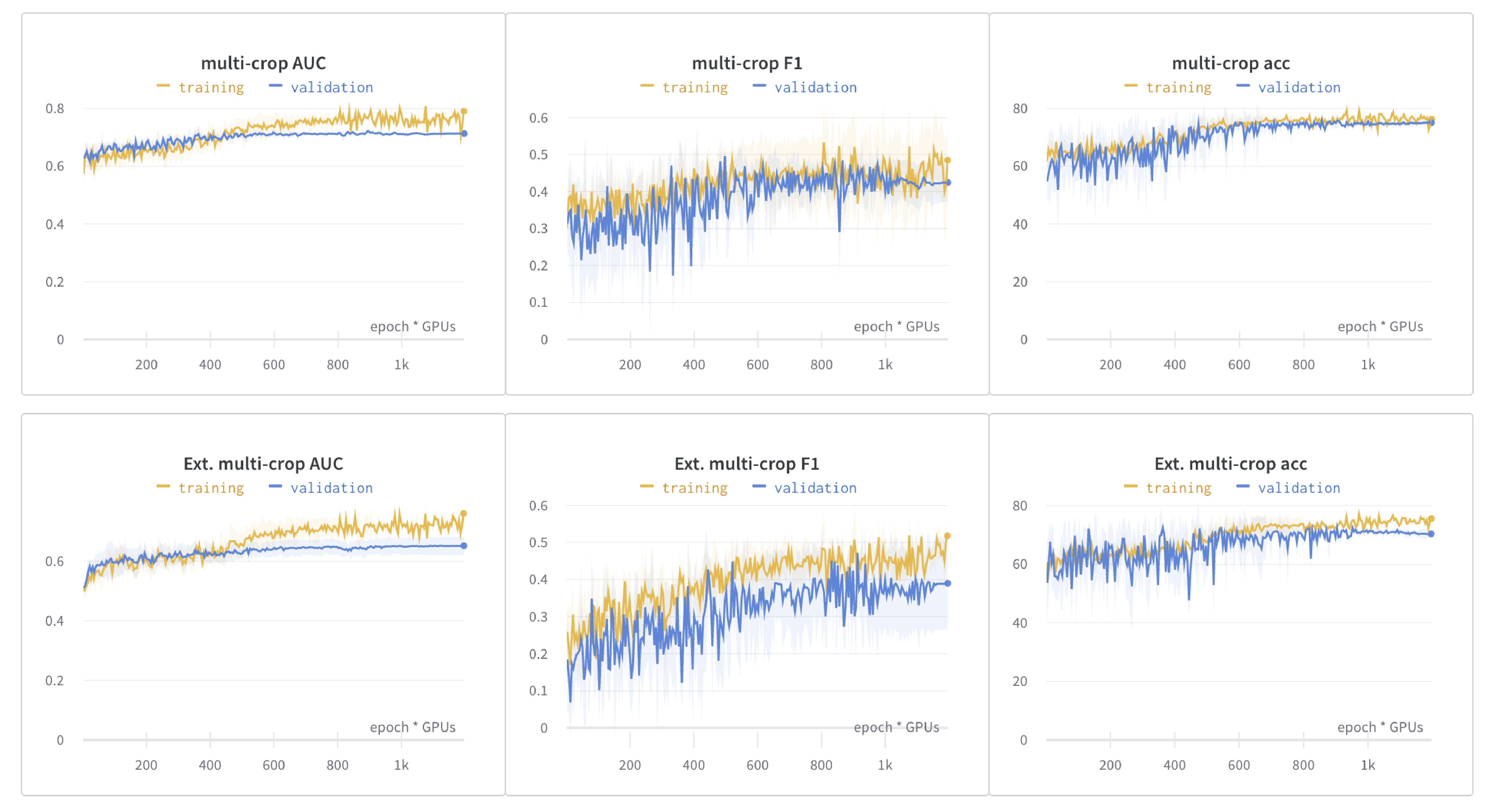Click the Ext. multi-crop AUC chart title
The width and height of the screenshot is (1496, 812).
[263, 463]
